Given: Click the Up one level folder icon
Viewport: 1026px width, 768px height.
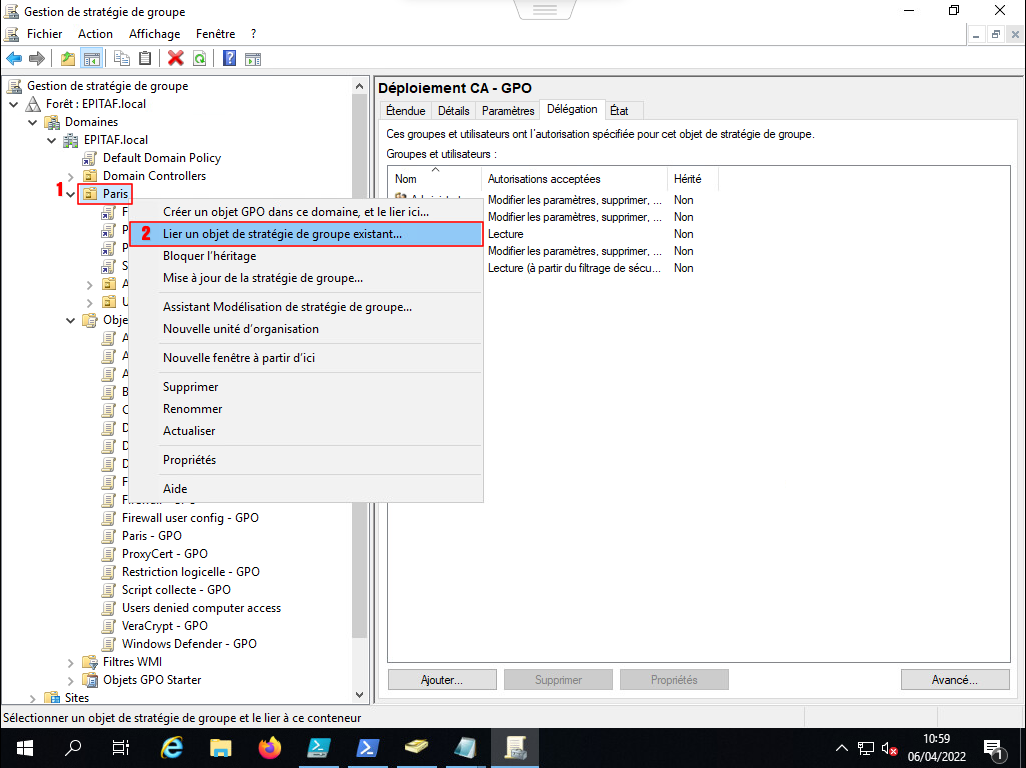Looking at the screenshot, I should pos(68,59).
